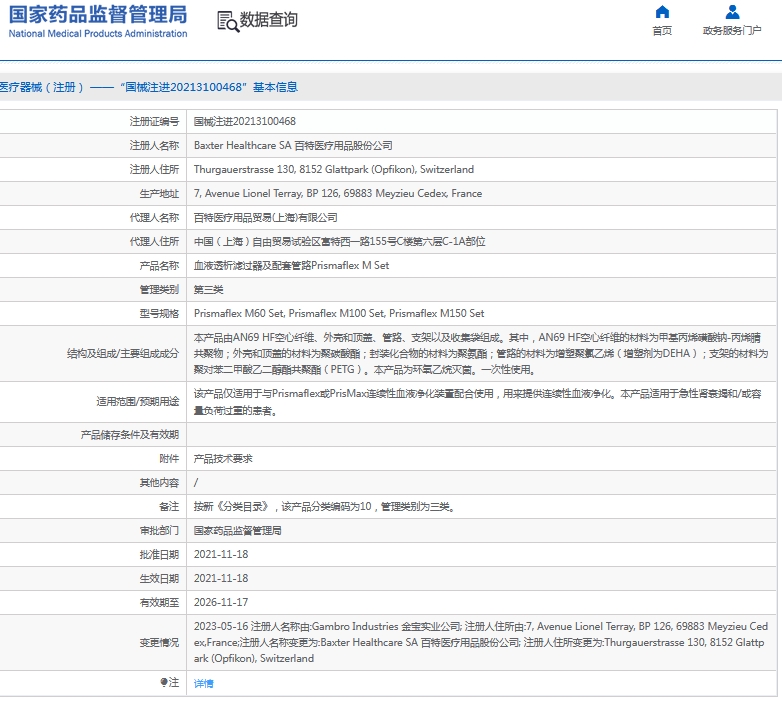Click the 附件 label

169,459
